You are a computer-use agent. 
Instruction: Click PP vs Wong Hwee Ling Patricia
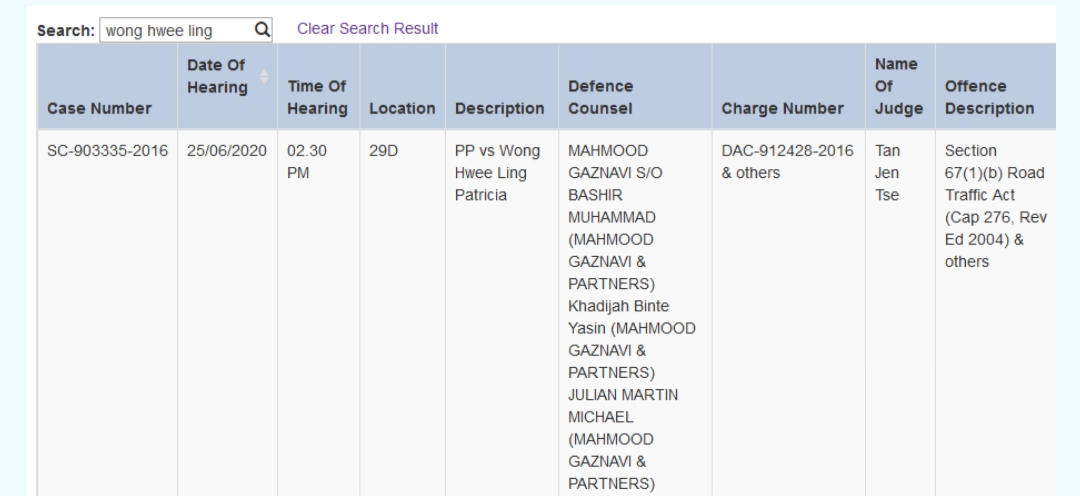(x=497, y=173)
